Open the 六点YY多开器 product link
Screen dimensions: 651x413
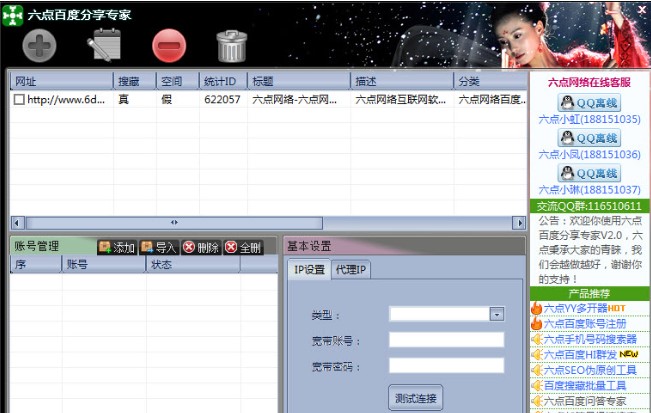pos(575,308)
